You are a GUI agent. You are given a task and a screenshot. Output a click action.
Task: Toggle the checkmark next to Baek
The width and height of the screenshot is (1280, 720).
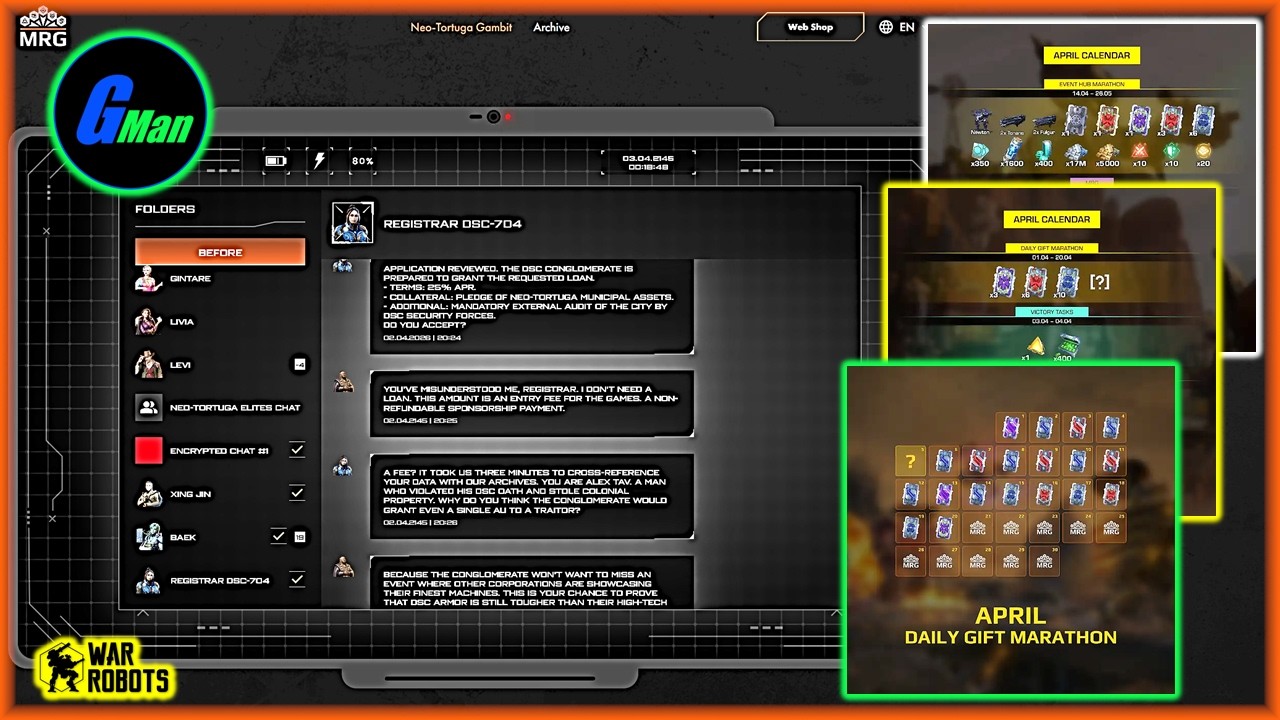click(x=279, y=537)
